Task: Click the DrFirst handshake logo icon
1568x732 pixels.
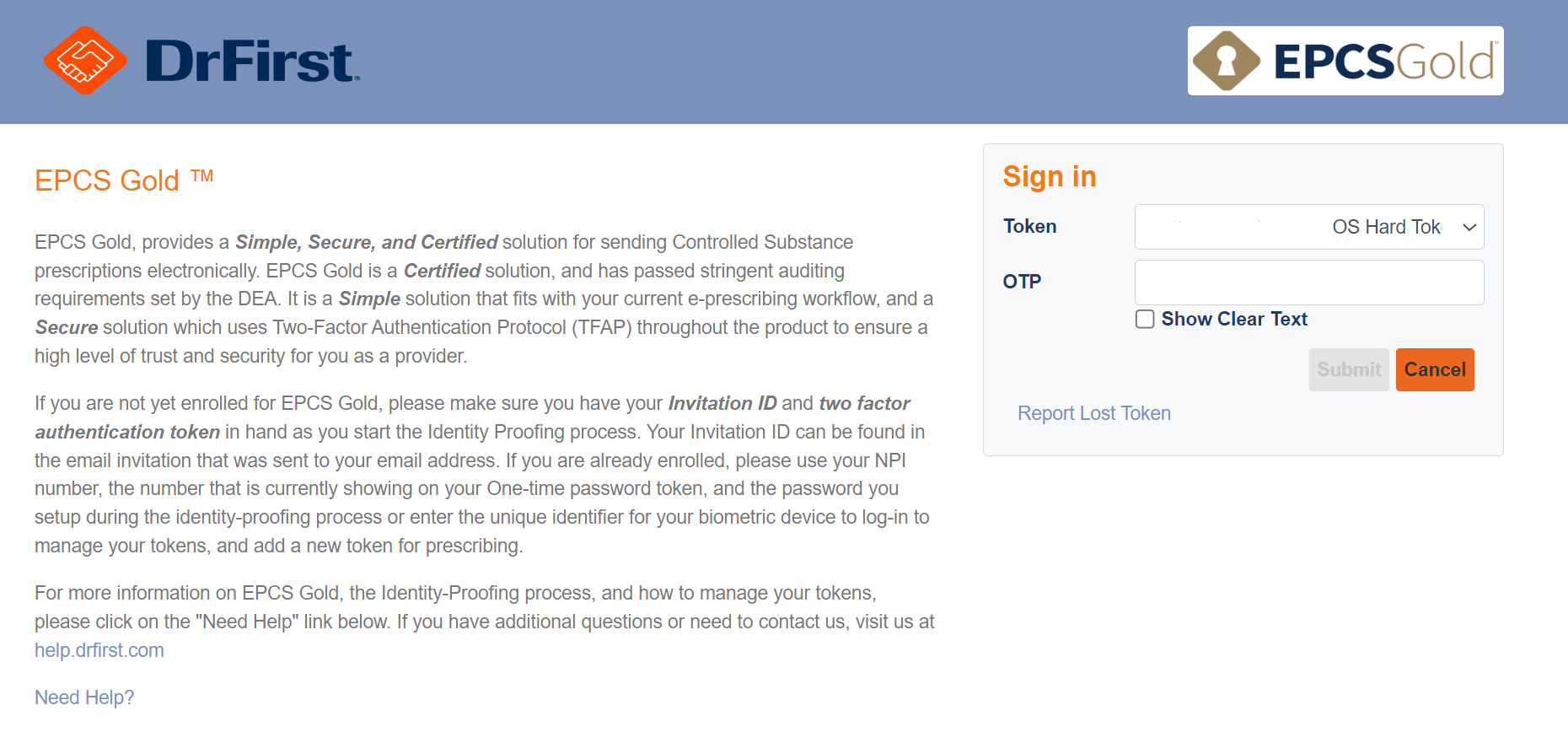Action: click(85, 61)
